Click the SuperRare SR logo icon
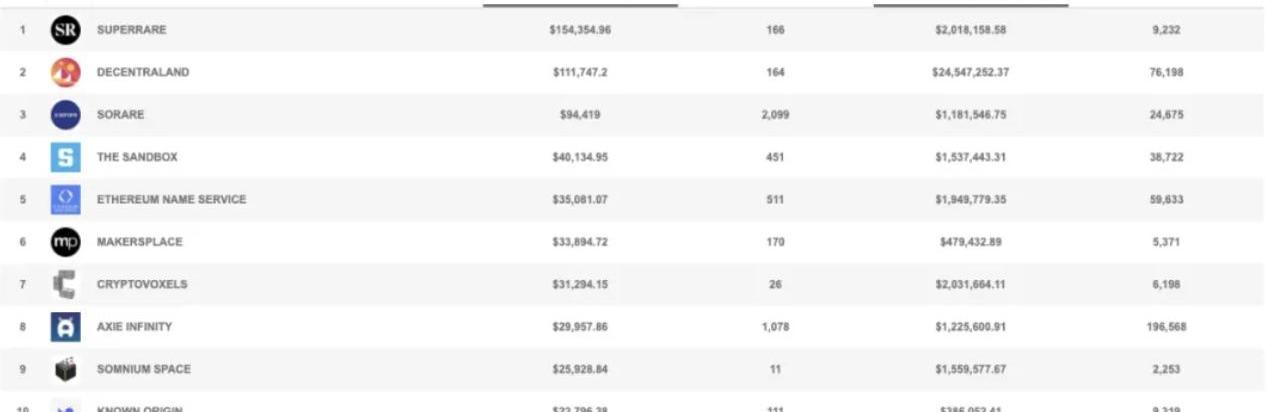Viewport: 1266px width, 412px height. pyautogui.click(x=66, y=31)
